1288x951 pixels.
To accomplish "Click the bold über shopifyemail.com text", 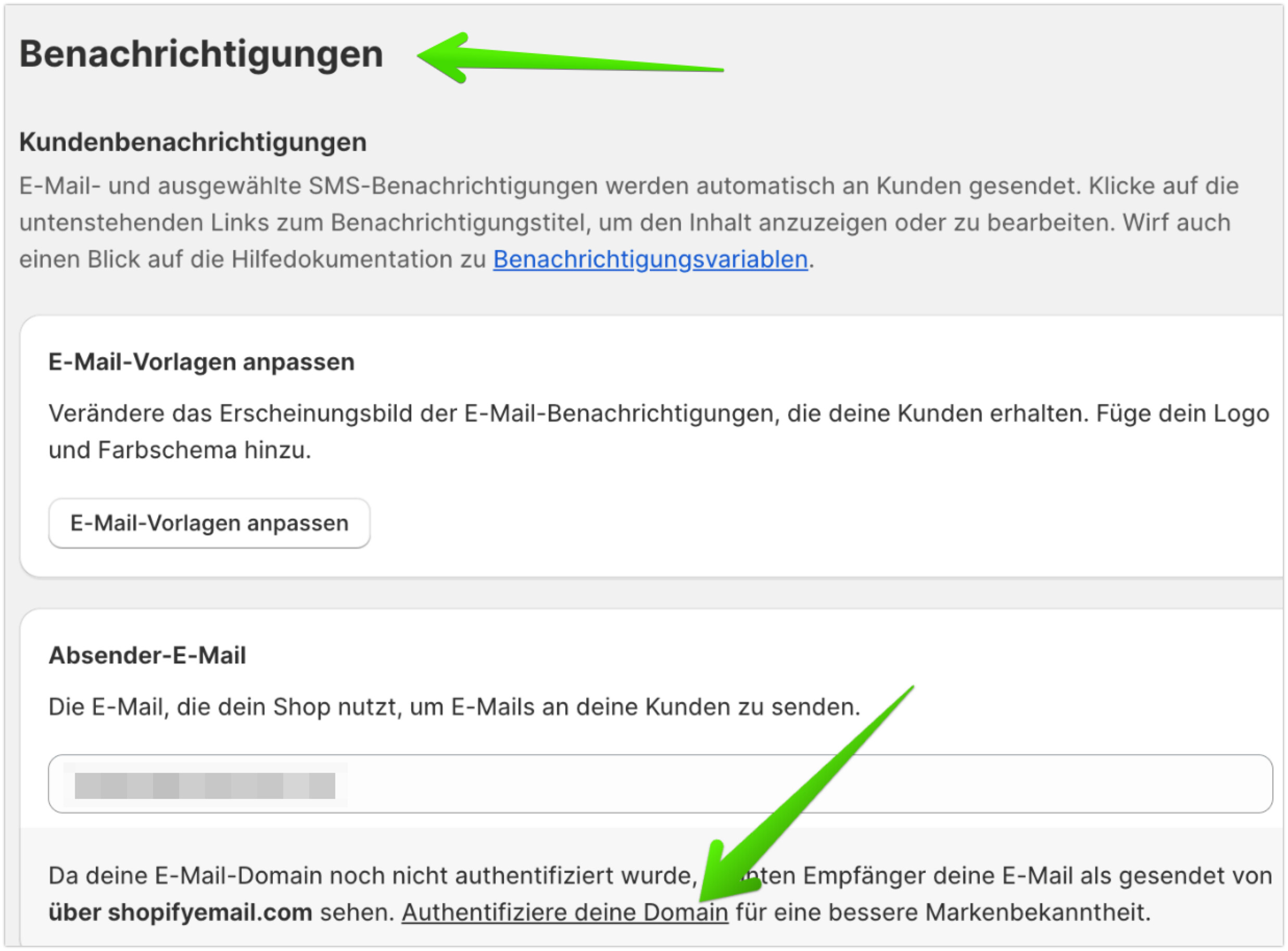I will click(x=180, y=912).
